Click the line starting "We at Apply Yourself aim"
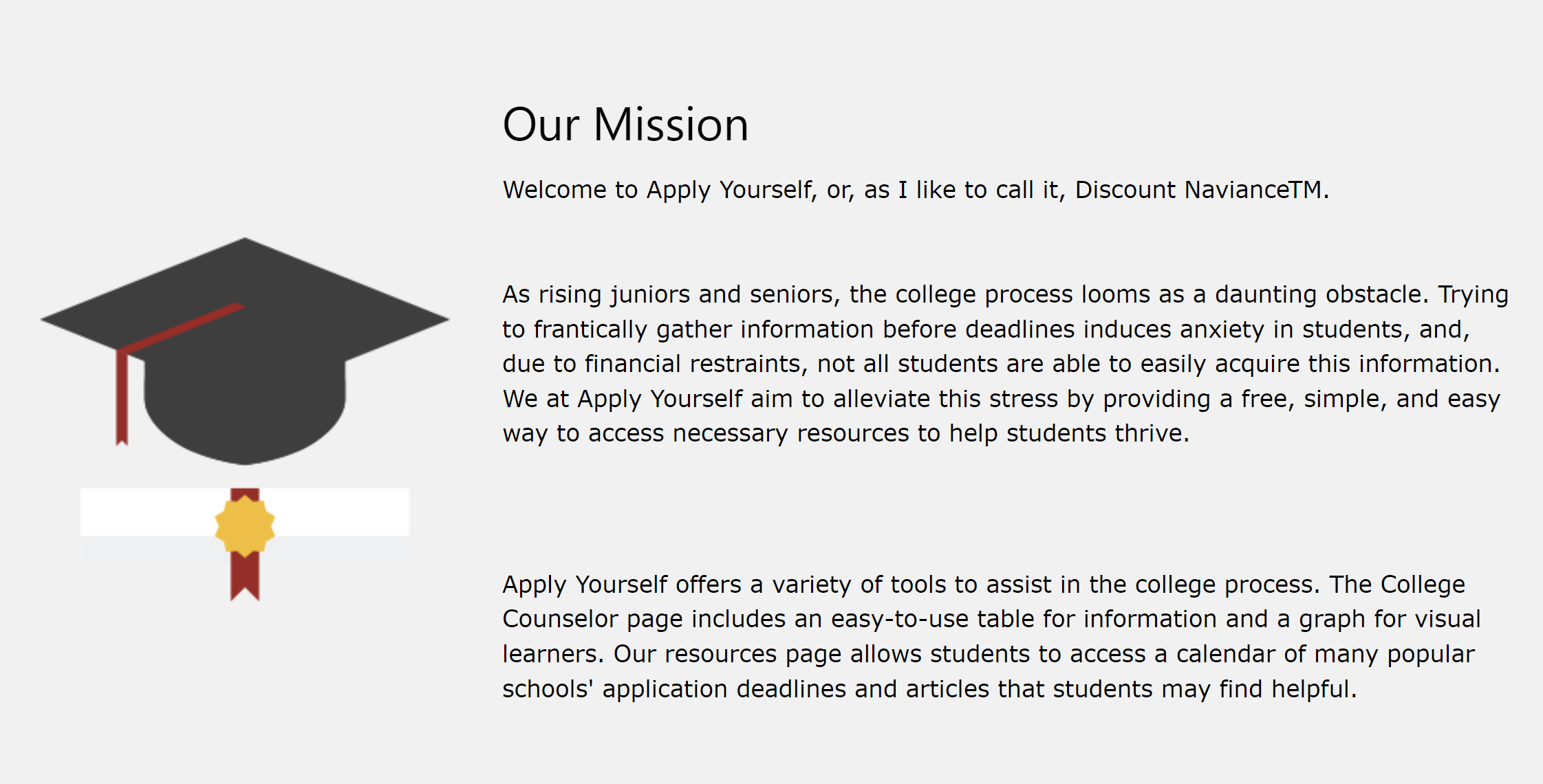 pos(1001,399)
